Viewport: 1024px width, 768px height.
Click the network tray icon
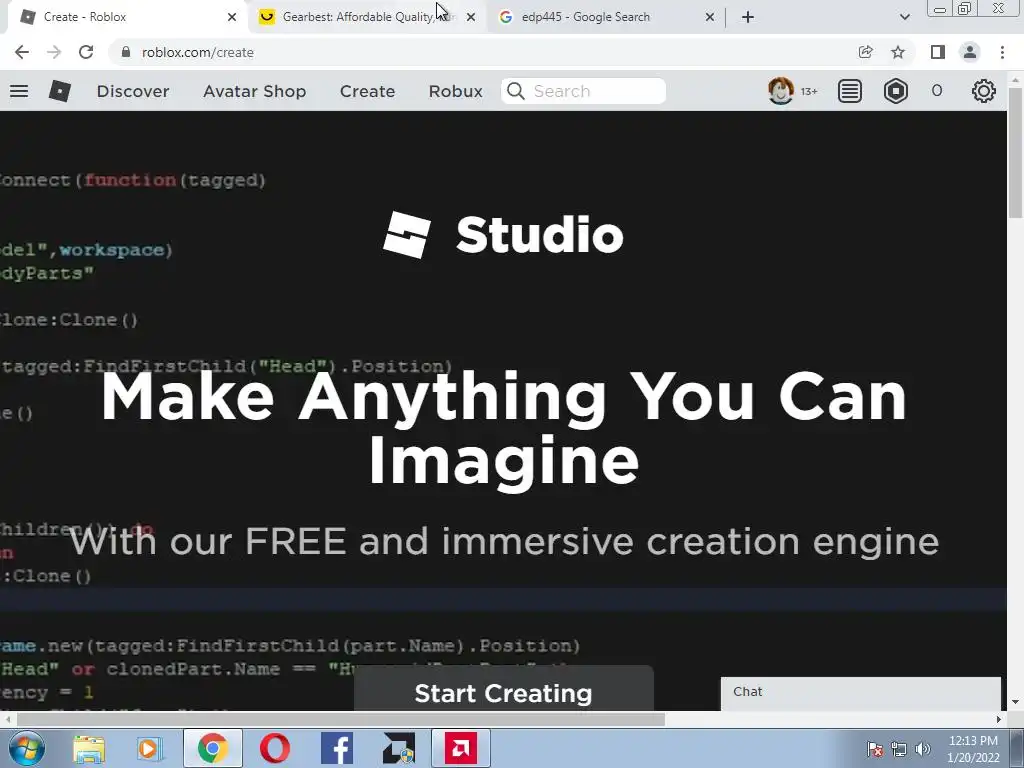899,749
